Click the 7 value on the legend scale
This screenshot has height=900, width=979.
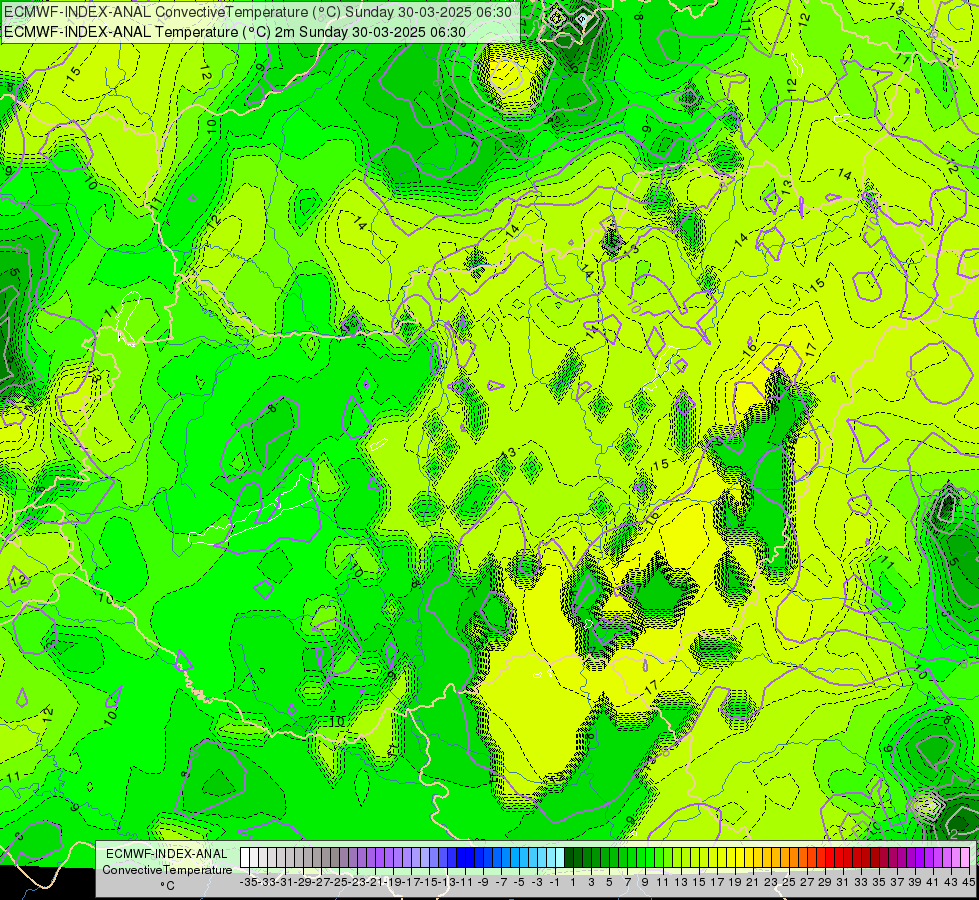(x=627, y=882)
